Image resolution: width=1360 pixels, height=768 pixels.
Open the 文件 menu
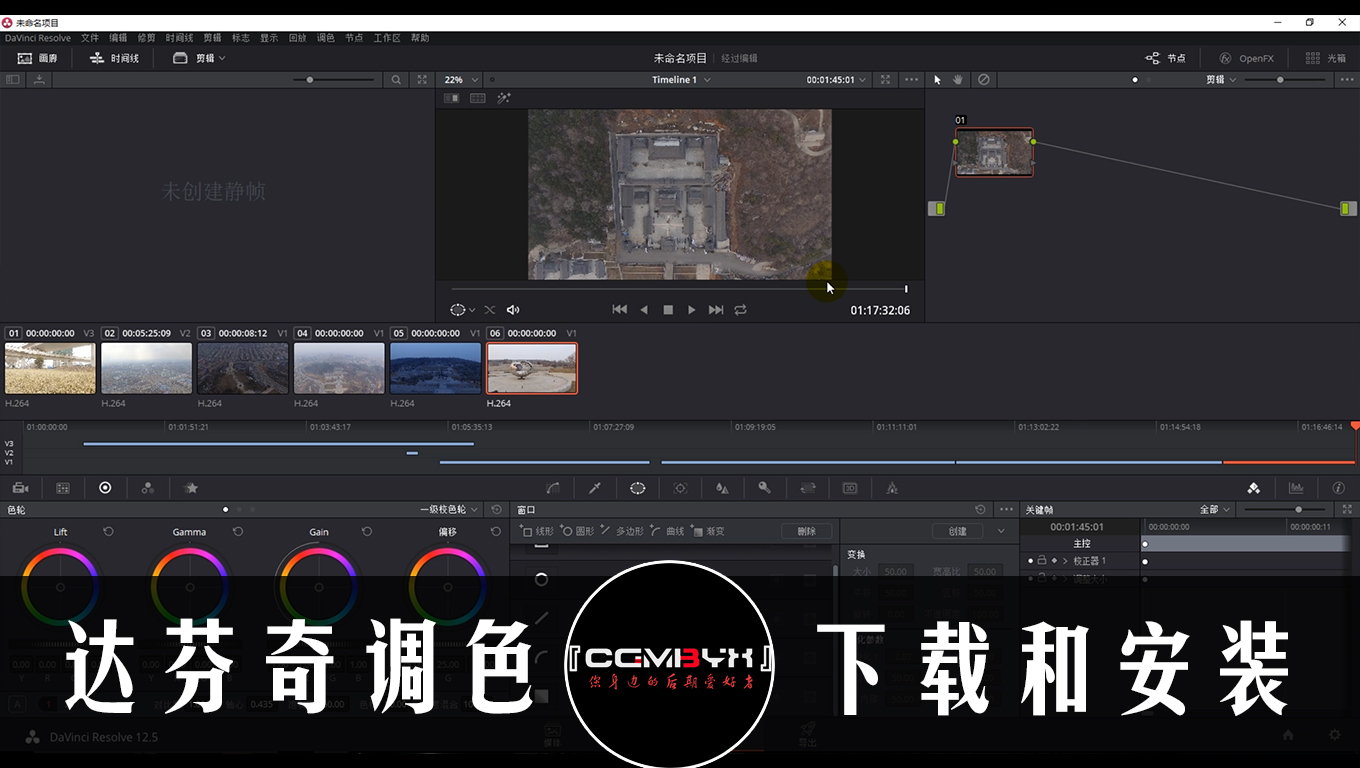90,38
